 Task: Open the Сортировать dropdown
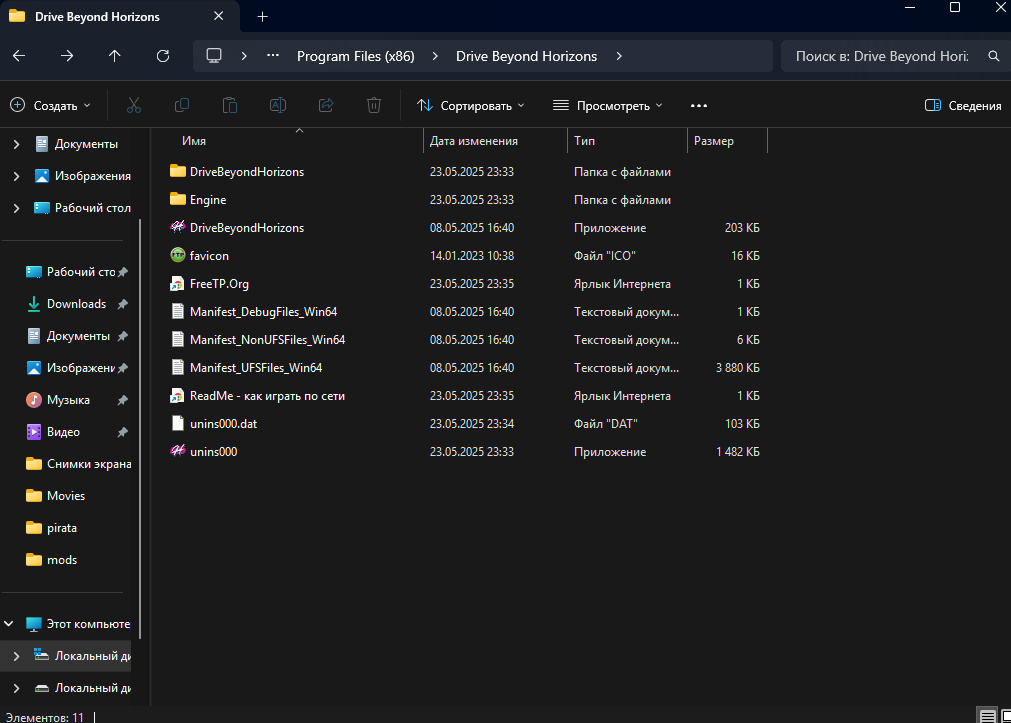click(x=470, y=105)
